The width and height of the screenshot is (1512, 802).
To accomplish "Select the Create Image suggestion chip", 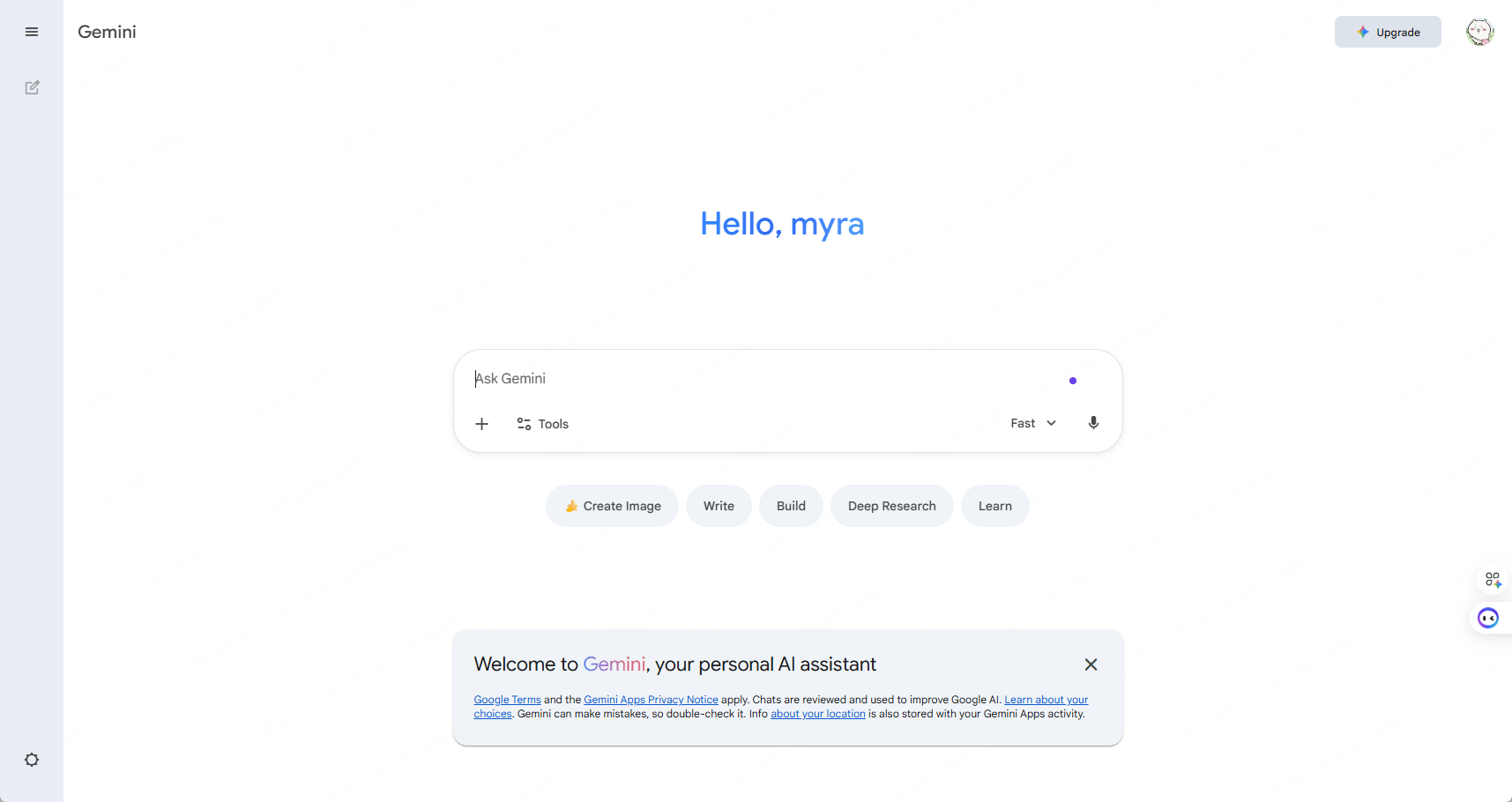I will (612, 506).
